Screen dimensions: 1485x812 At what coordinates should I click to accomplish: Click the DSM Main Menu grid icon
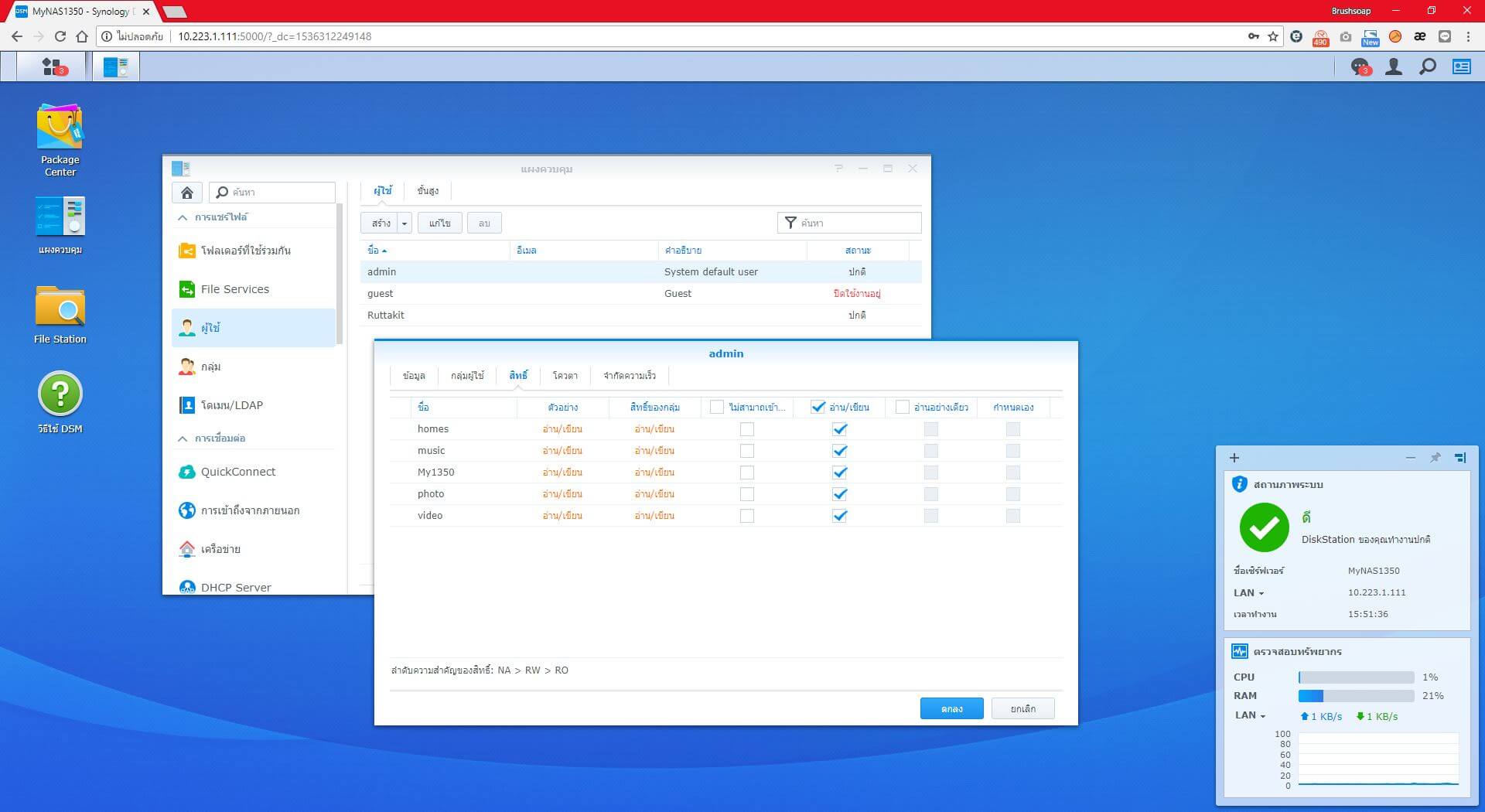[53, 67]
